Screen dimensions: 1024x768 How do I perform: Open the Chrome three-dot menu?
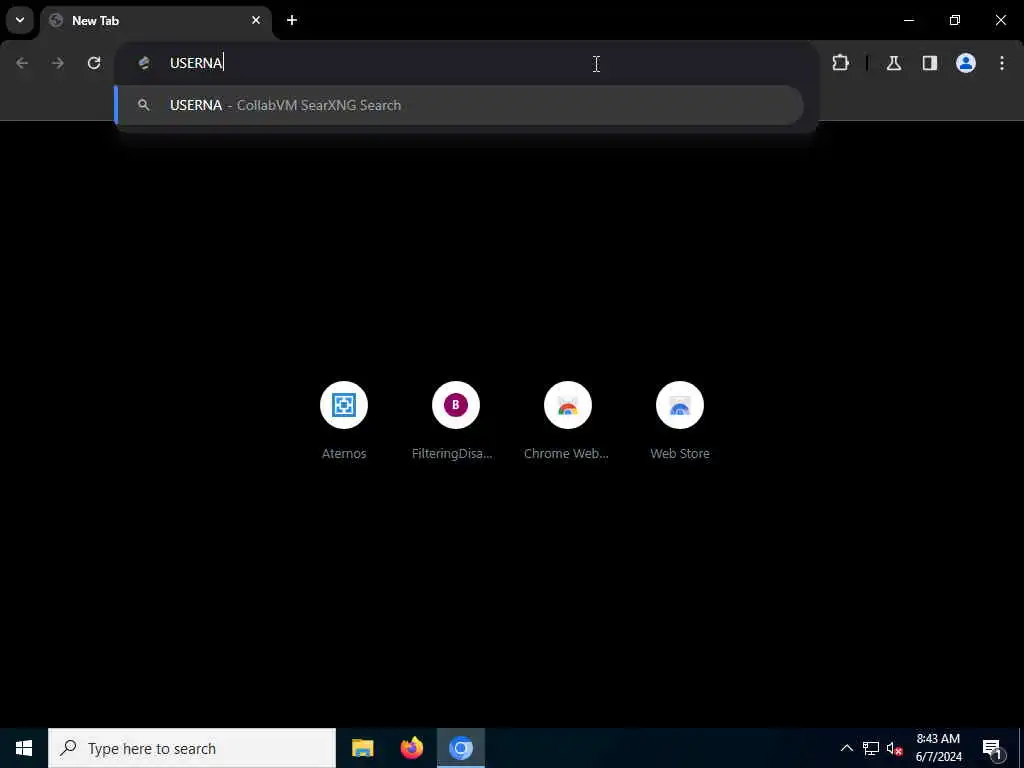point(1002,63)
